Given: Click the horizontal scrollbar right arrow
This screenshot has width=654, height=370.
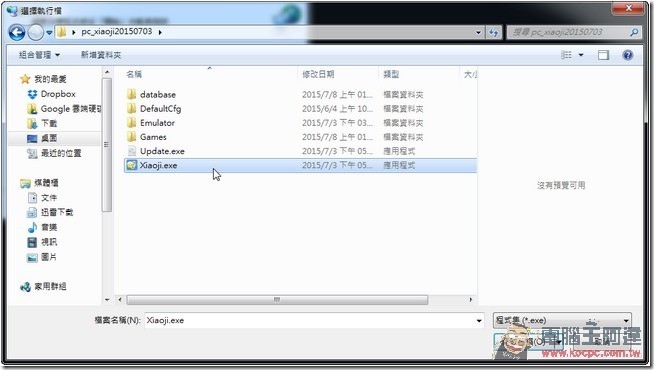Looking at the screenshot, I should click(471, 300).
